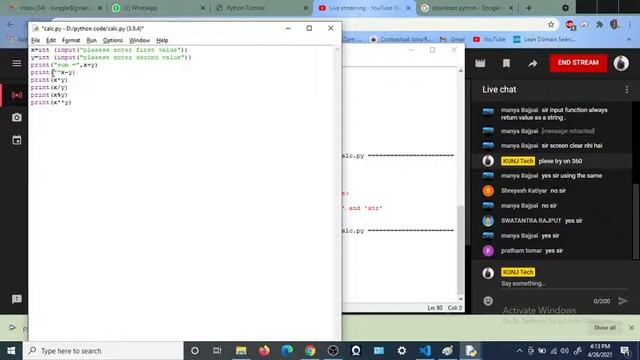Click Show all in downloads bar
This screenshot has width=640, height=360.
(604, 328)
